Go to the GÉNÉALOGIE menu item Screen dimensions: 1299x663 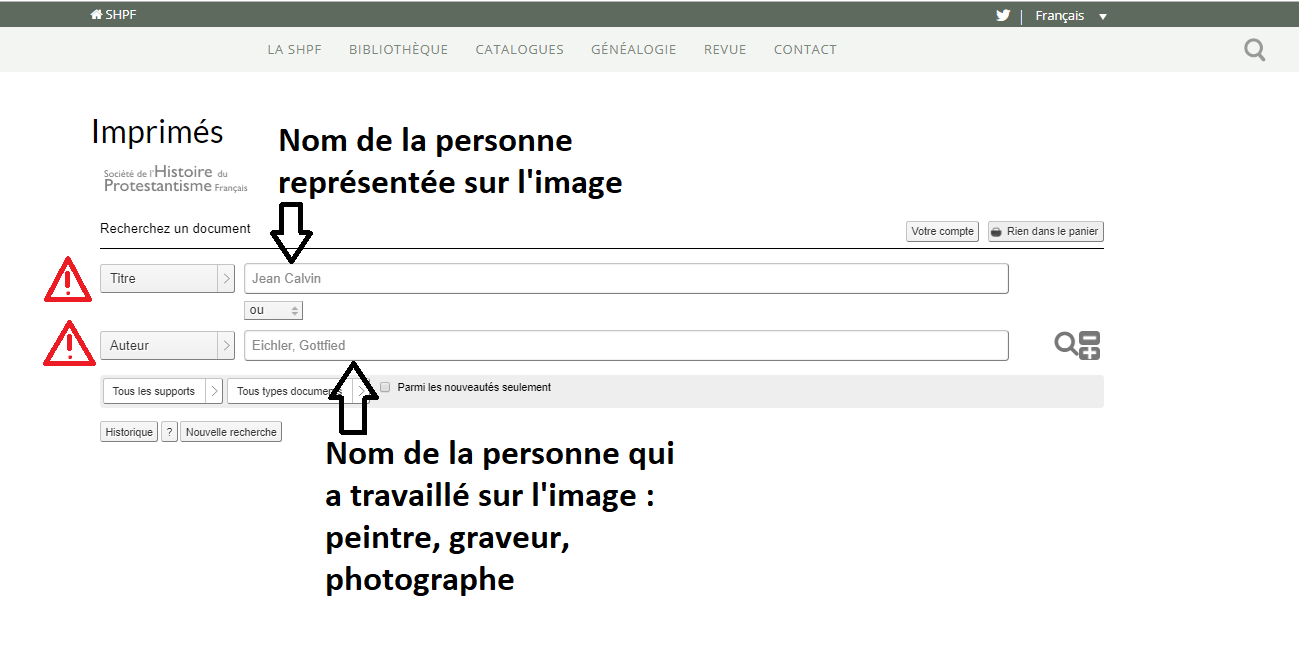pos(633,49)
